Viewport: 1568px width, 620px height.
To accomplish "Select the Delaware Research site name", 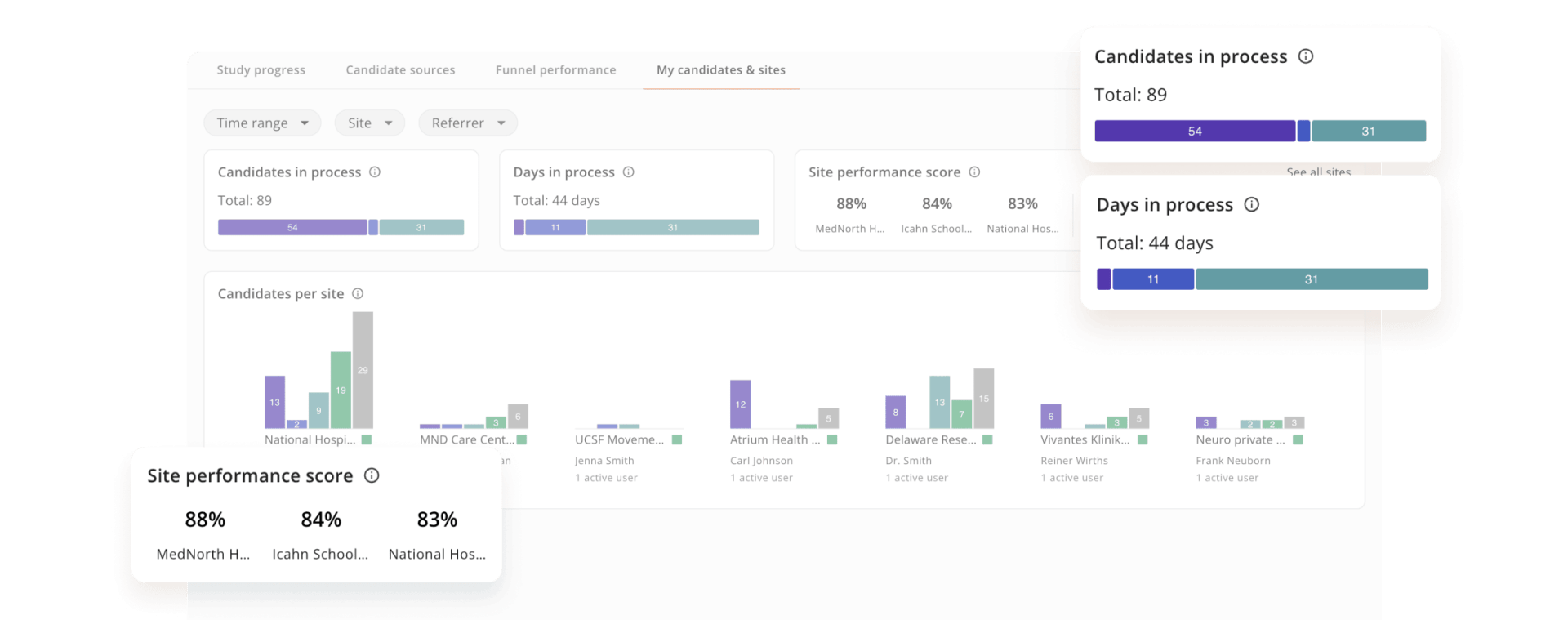I will (x=930, y=439).
